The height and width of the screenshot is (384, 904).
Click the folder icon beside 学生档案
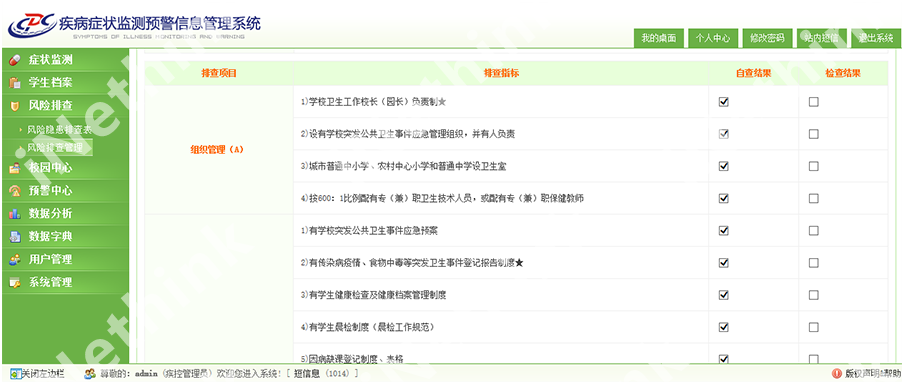click(15, 83)
